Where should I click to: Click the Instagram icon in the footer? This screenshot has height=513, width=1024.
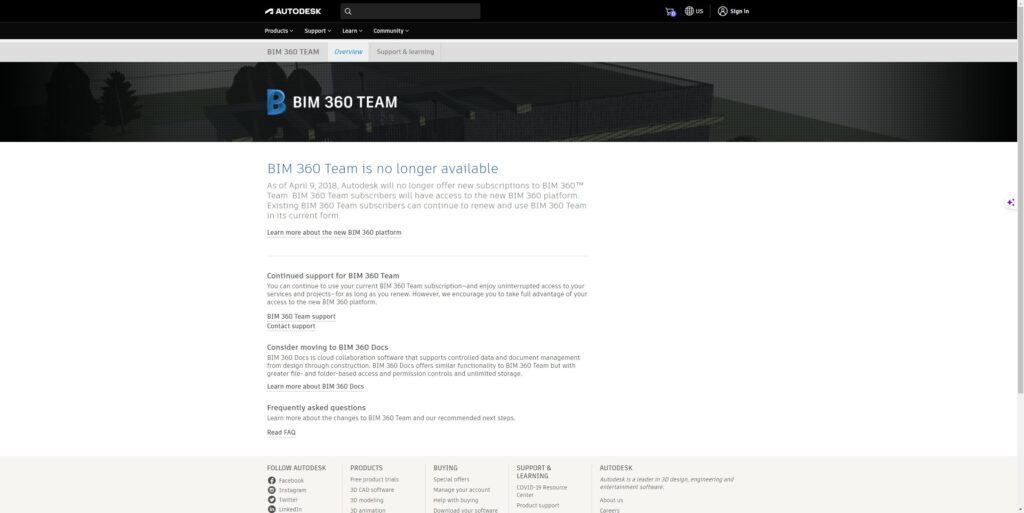tap(272, 490)
